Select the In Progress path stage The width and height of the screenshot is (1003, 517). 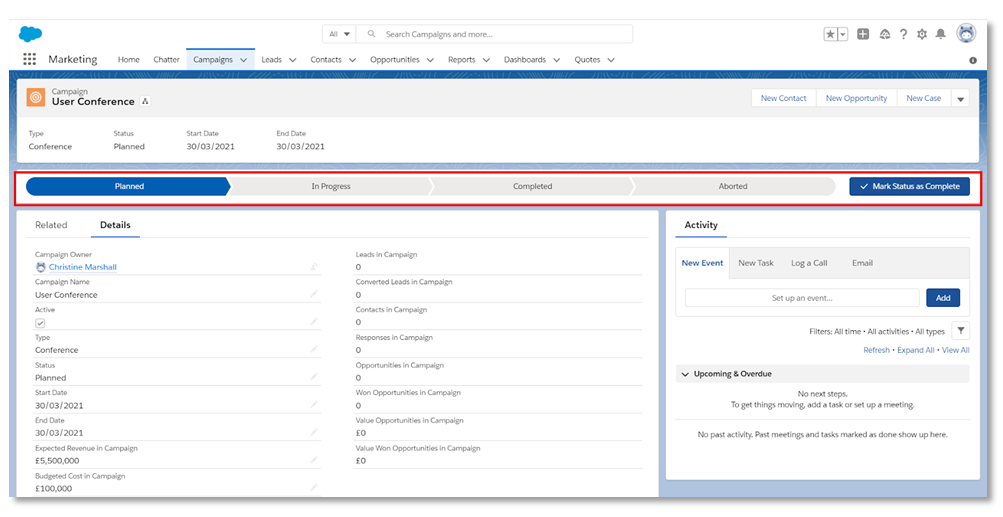tap(331, 186)
